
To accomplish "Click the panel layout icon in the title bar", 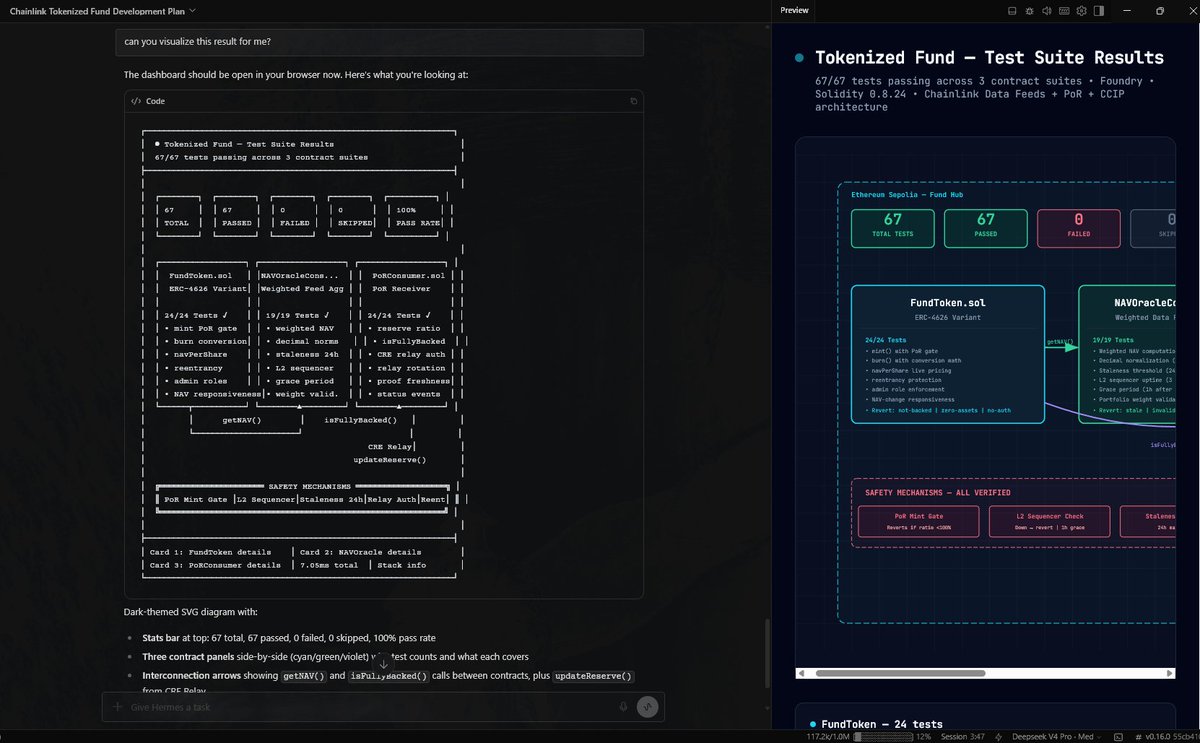I will pos(1013,10).
